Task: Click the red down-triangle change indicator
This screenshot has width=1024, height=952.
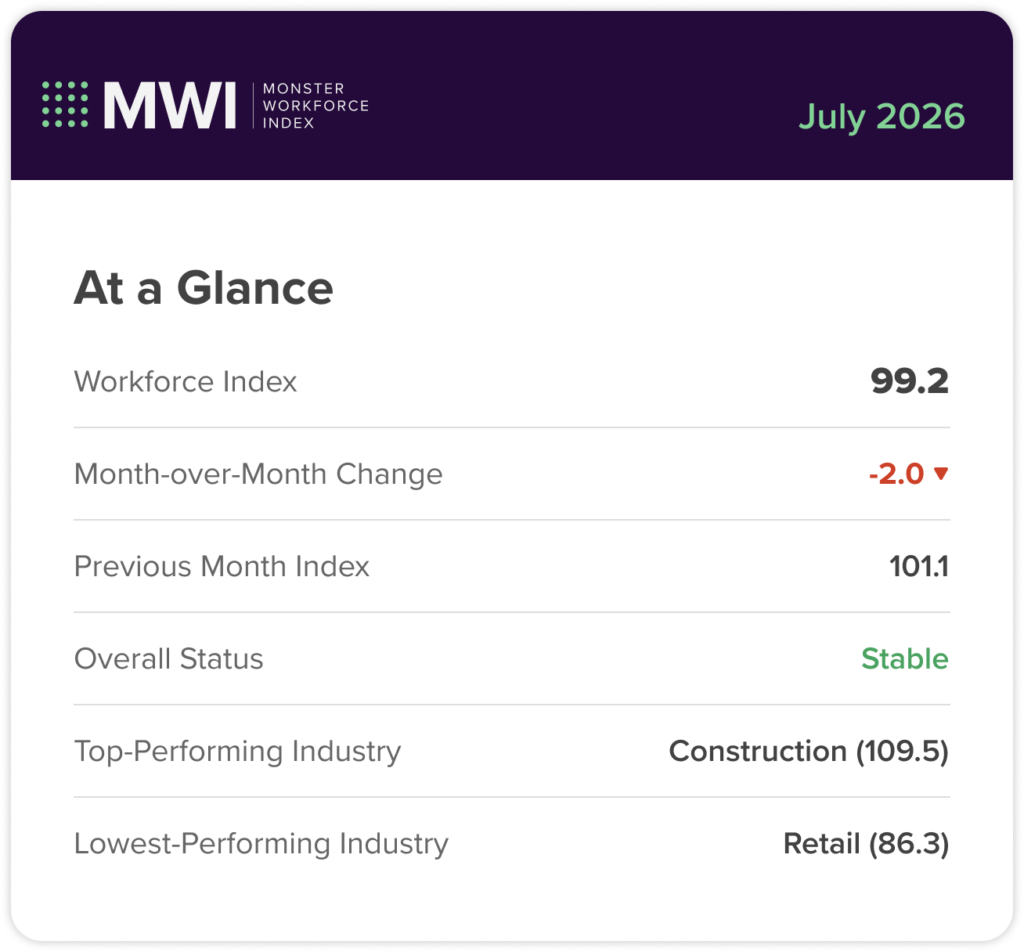Action: [941, 473]
